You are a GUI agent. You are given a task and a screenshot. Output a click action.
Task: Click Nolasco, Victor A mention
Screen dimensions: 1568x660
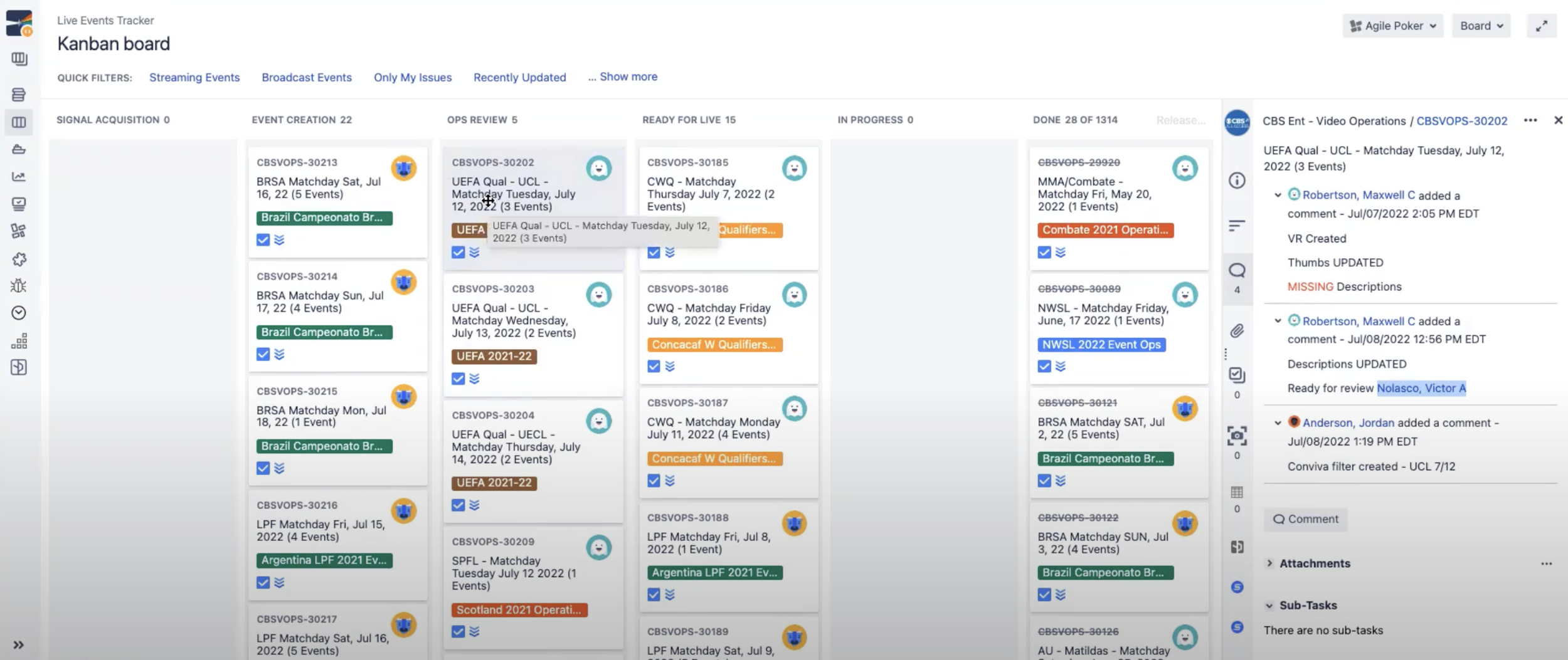coord(1421,388)
